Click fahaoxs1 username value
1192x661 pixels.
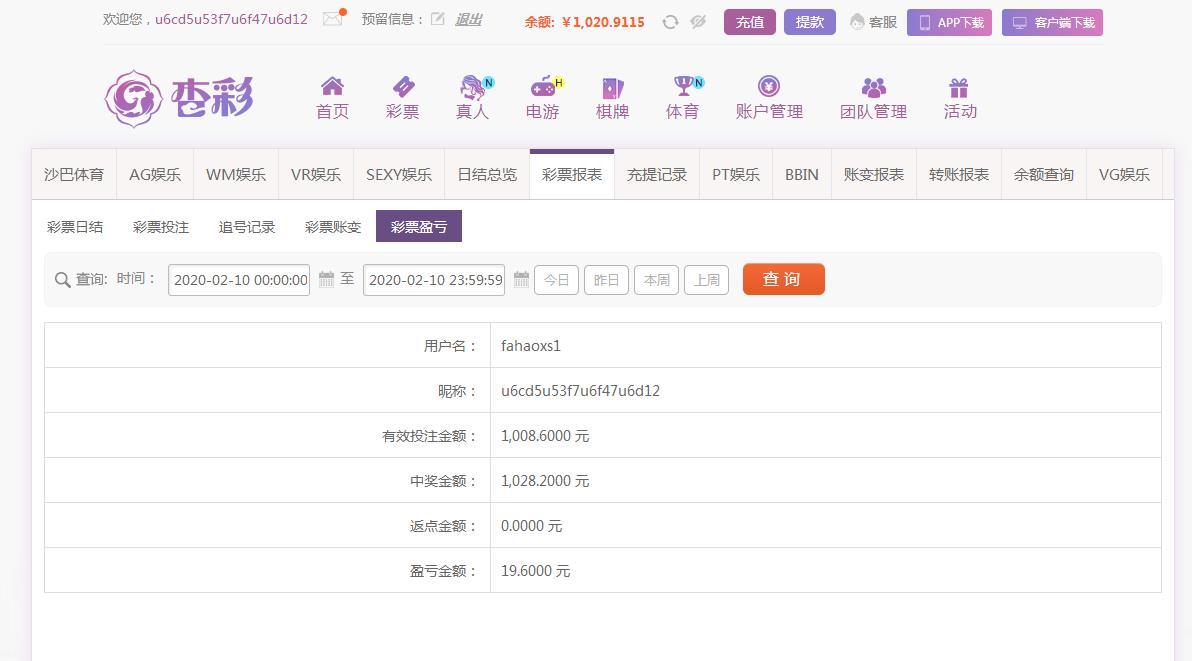click(531, 346)
